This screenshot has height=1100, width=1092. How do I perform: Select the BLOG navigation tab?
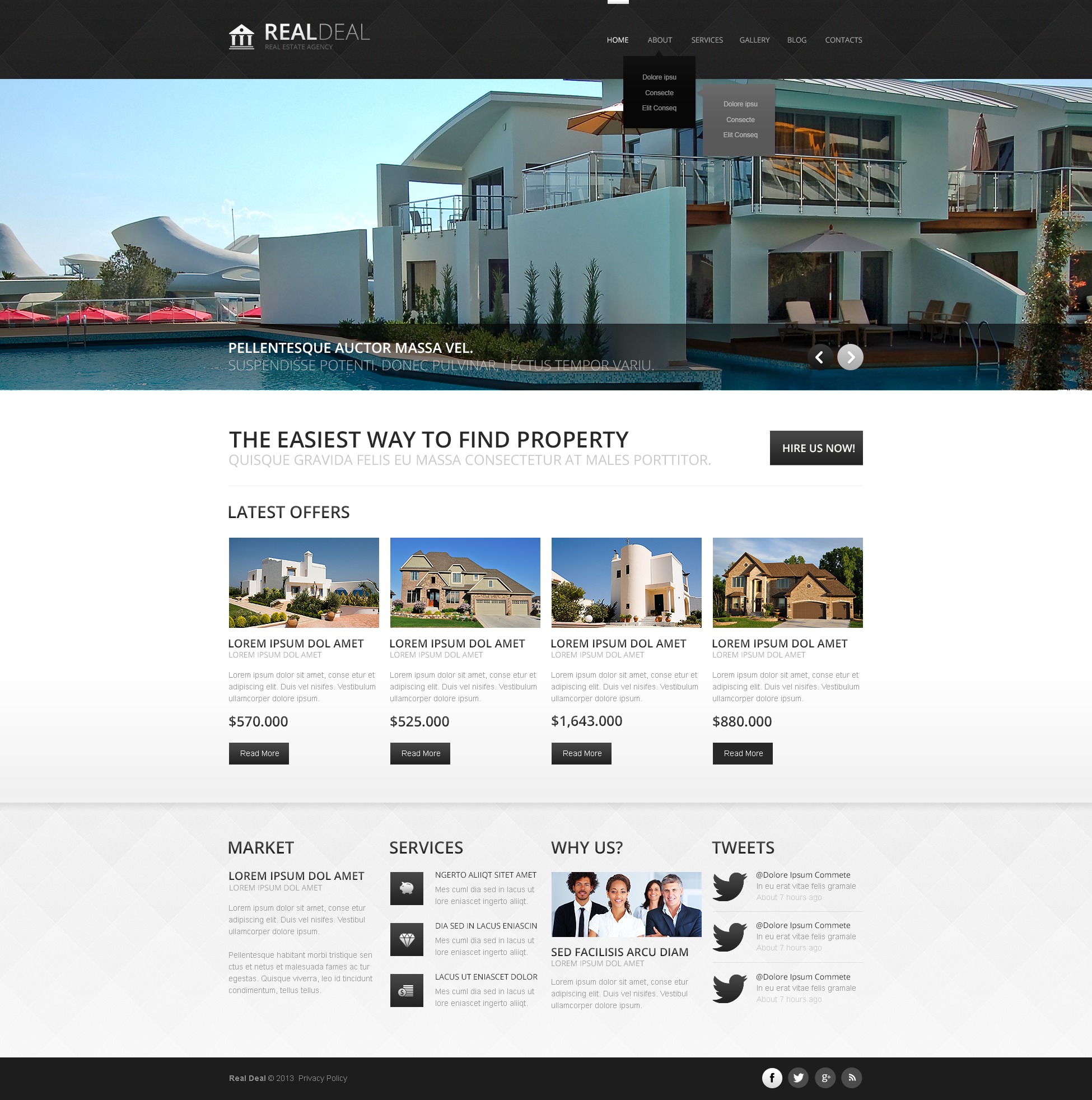(x=796, y=40)
